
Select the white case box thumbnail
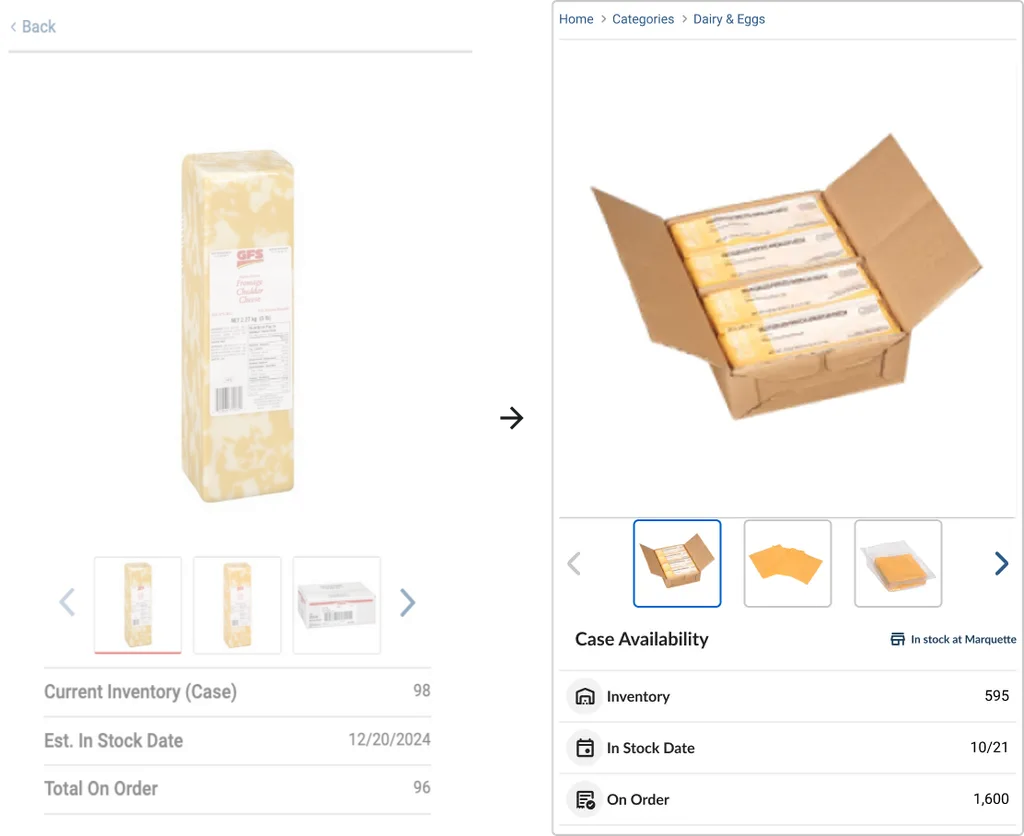coord(336,605)
